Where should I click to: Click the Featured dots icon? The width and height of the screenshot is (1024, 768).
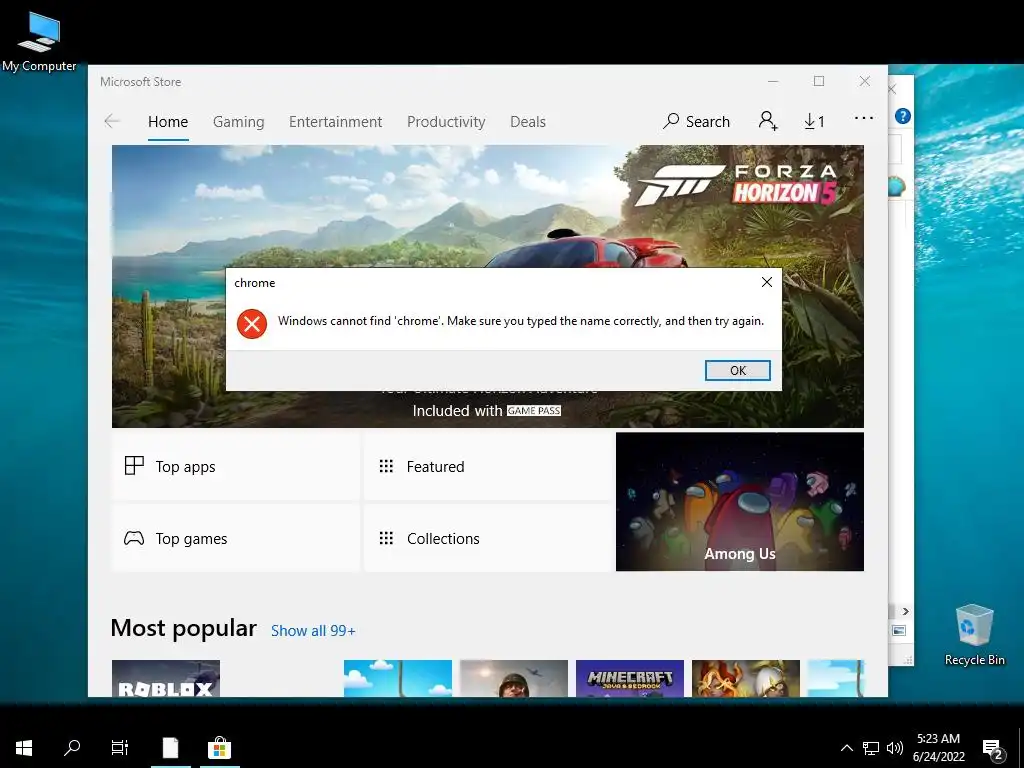tap(386, 466)
